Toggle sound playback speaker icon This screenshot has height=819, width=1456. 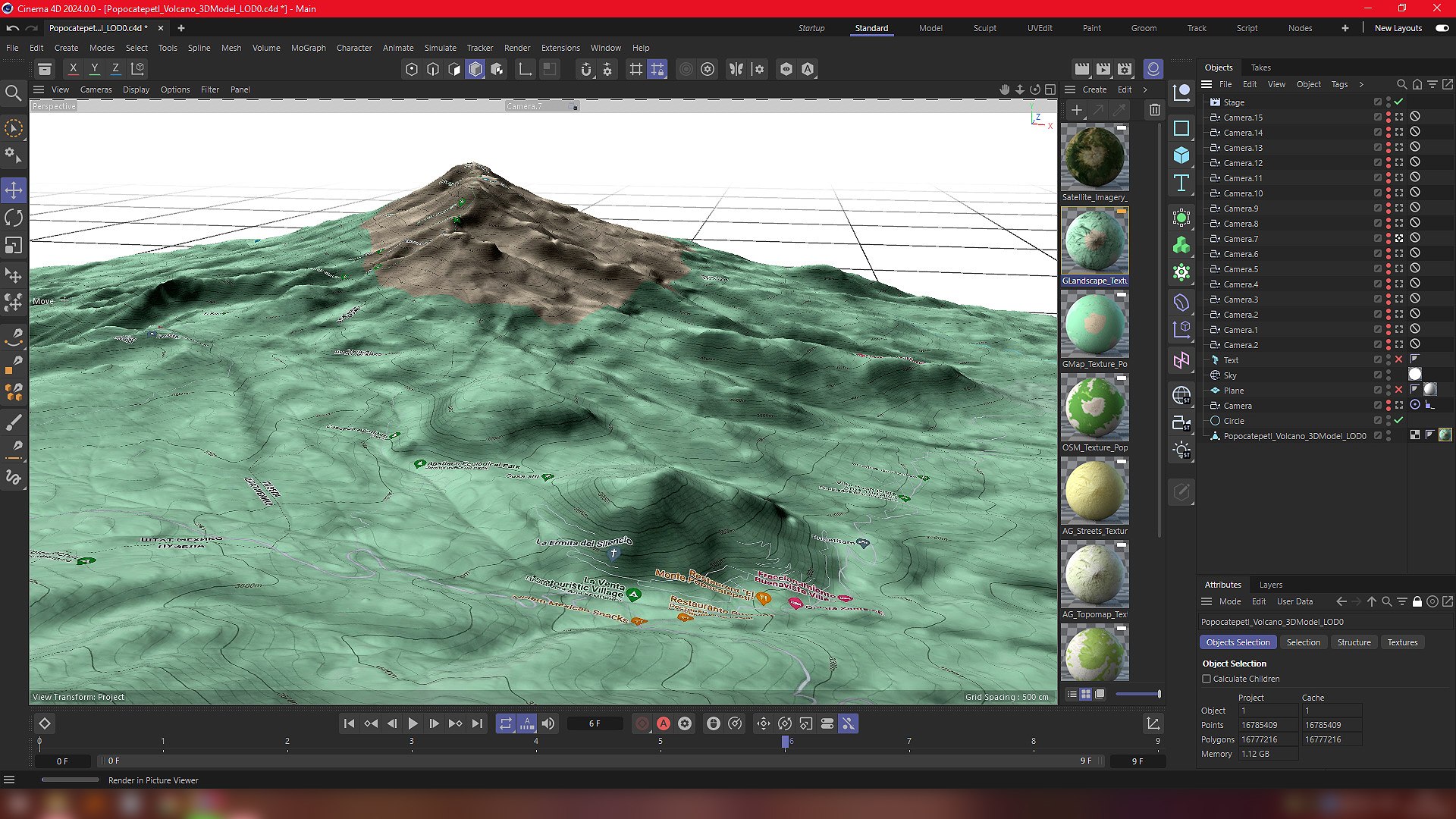[548, 723]
